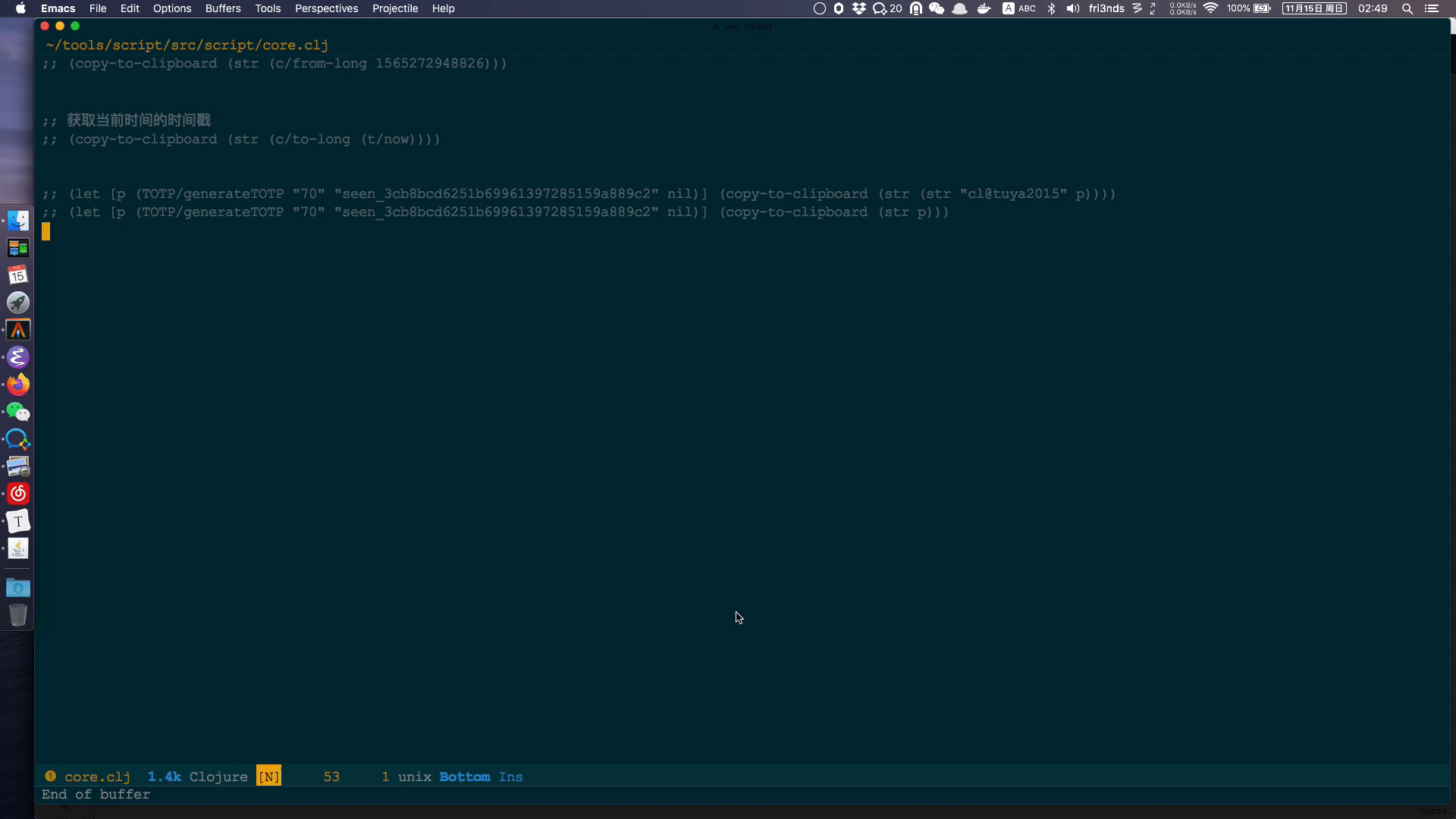Toggle Ins mode indicator in modeline
The width and height of the screenshot is (1456, 819).
click(x=510, y=777)
